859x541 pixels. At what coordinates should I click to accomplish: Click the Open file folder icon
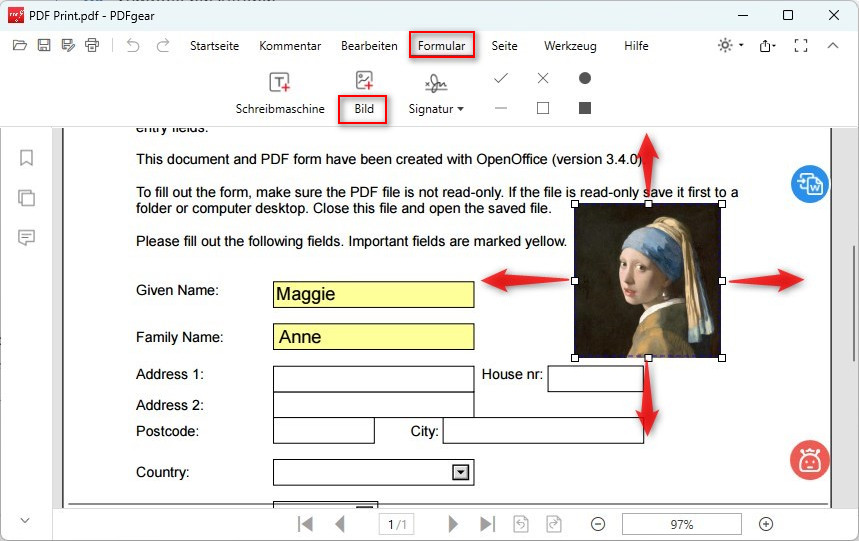20,45
